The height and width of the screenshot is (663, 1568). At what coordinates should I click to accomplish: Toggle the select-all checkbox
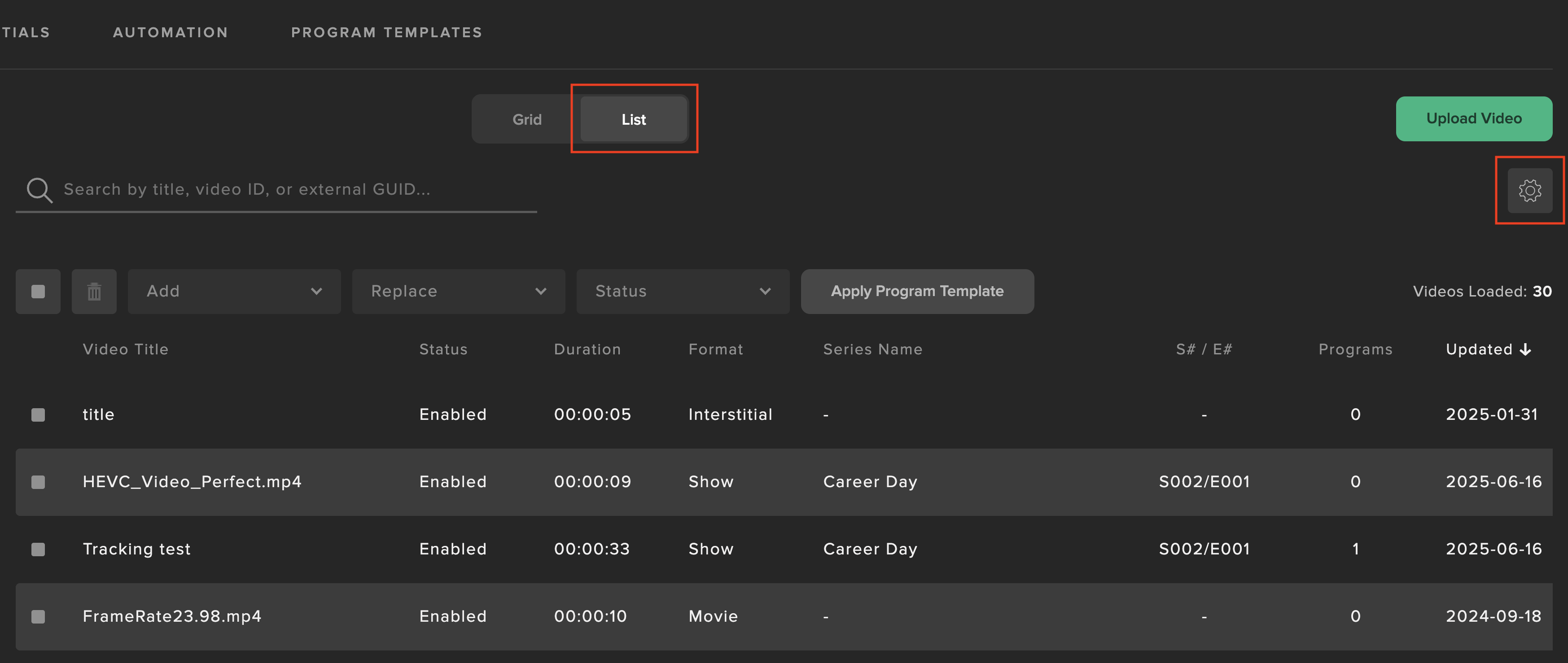pyautogui.click(x=38, y=292)
